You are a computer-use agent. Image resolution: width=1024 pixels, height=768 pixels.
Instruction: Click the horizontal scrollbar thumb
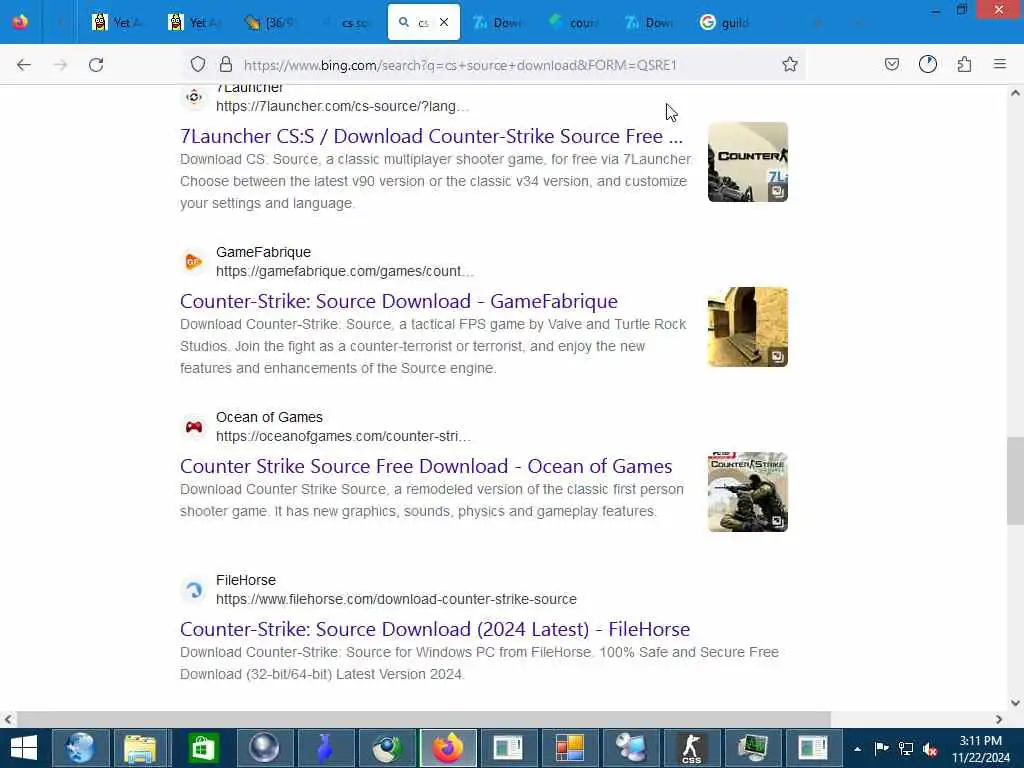423,719
